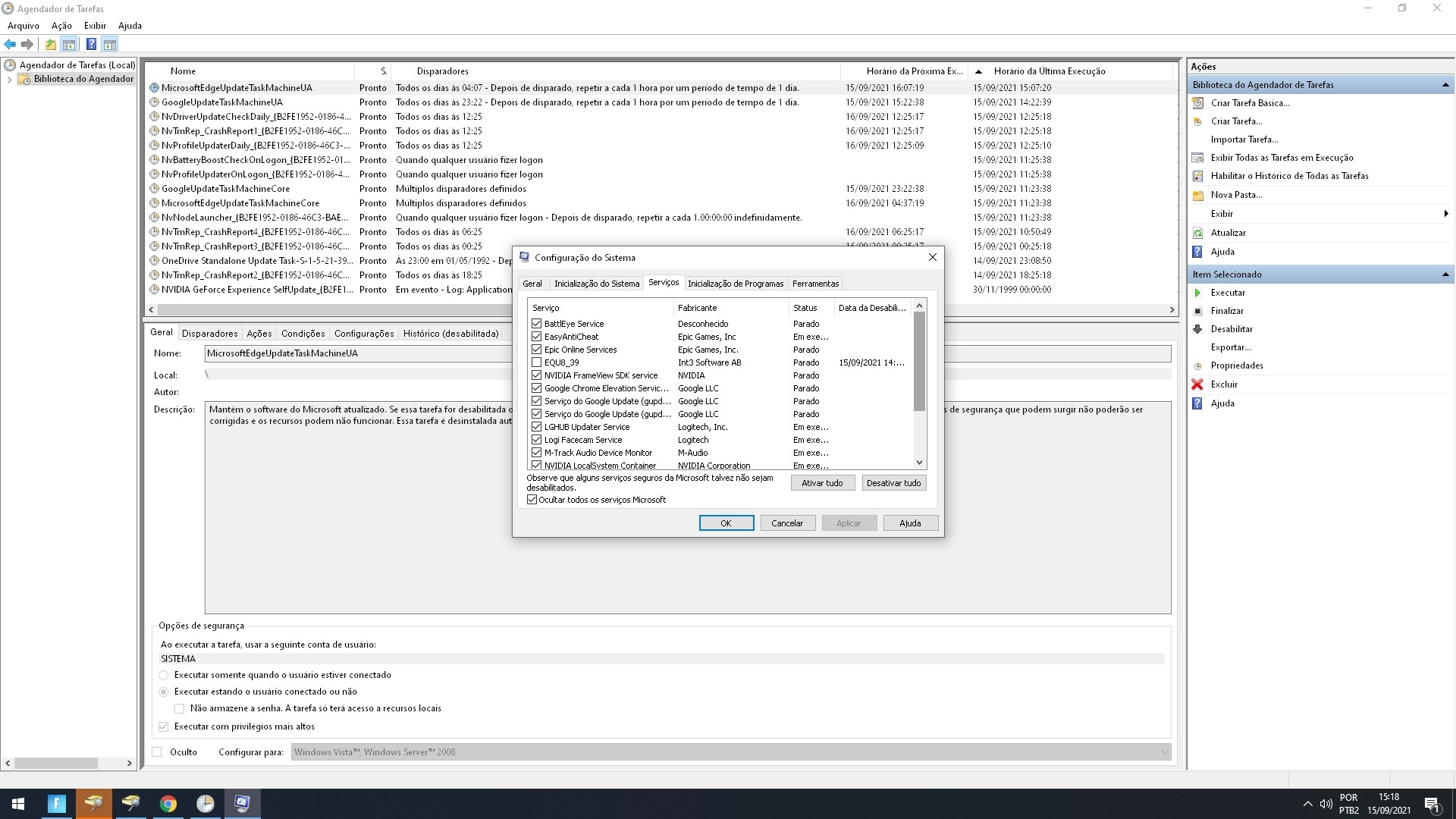The width and height of the screenshot is (1456, 819).
Task: Click Exibir Todas as Tarefas em Execução icon
Action: click(x=1197, y=158)
